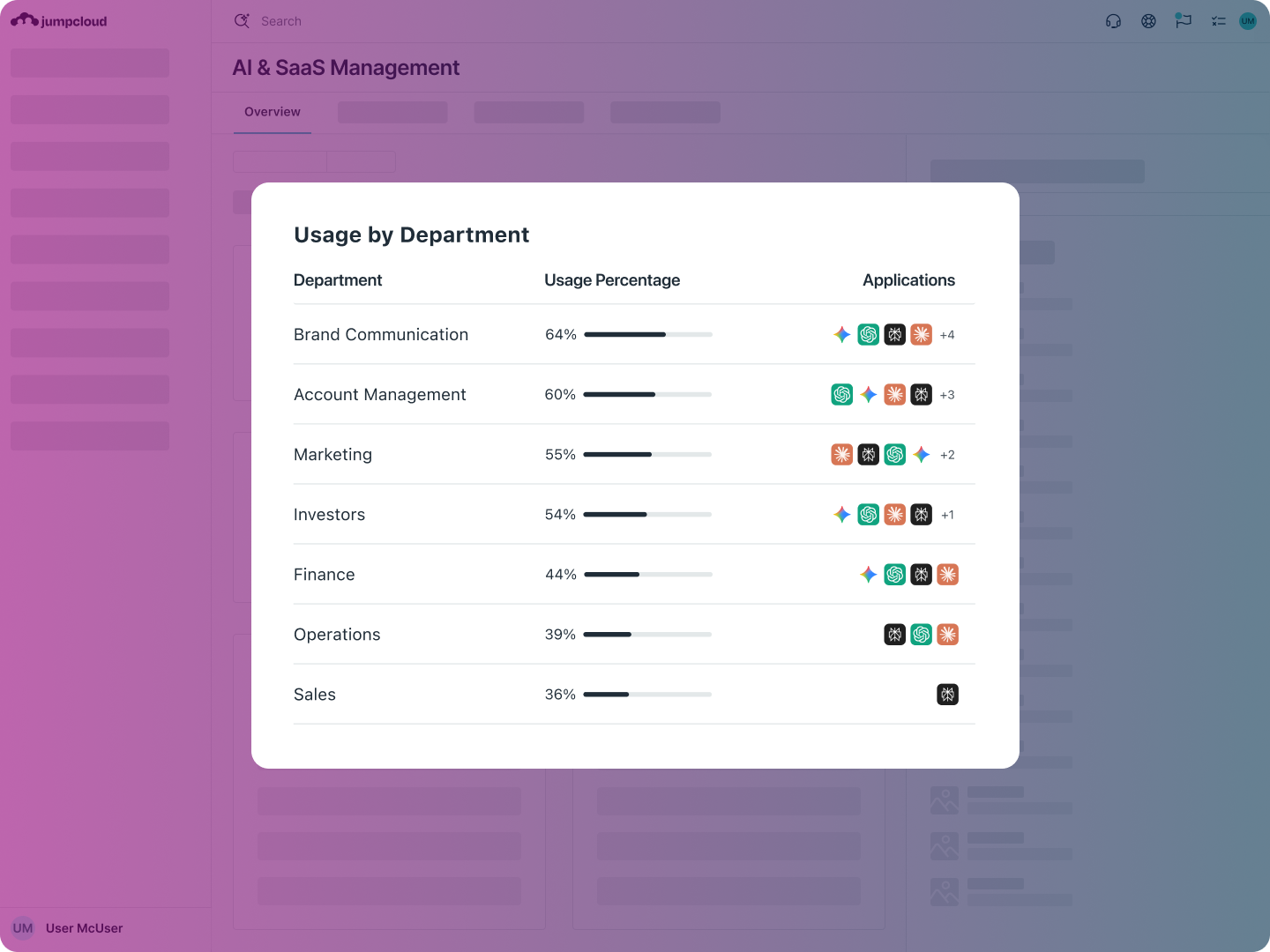1270x952 pixels.
Task: Sort by the Usage Percentage column header
Action: 612,280
